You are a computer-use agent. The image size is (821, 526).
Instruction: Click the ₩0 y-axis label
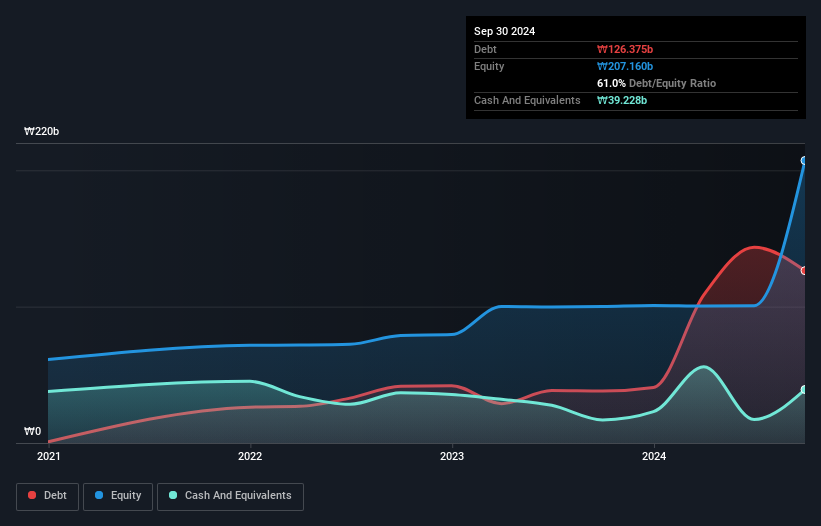[32, 431]
